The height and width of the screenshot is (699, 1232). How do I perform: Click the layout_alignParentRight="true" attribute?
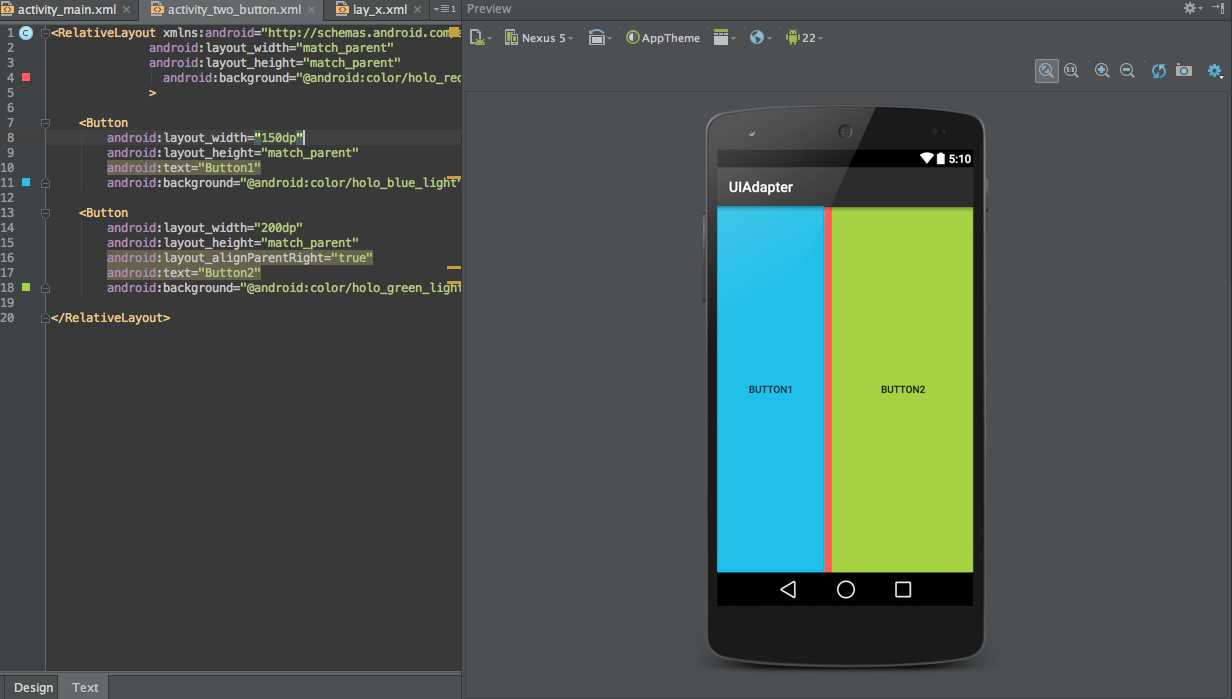click(239, 258)
